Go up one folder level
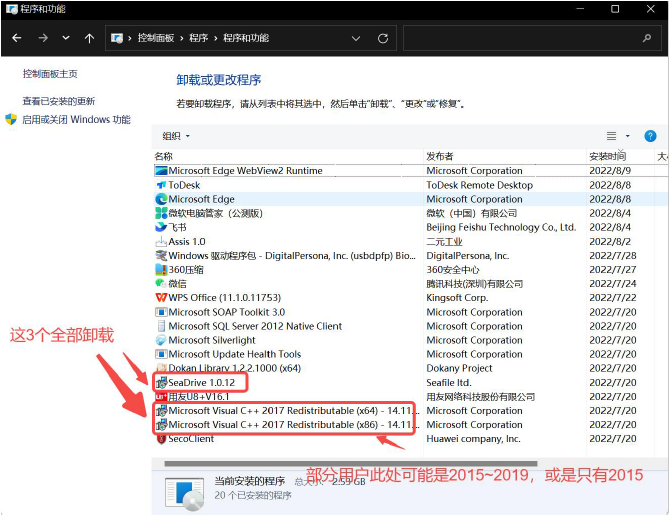Image resolution: width=669 pixels, height=520 pixels. click(89, 38)
